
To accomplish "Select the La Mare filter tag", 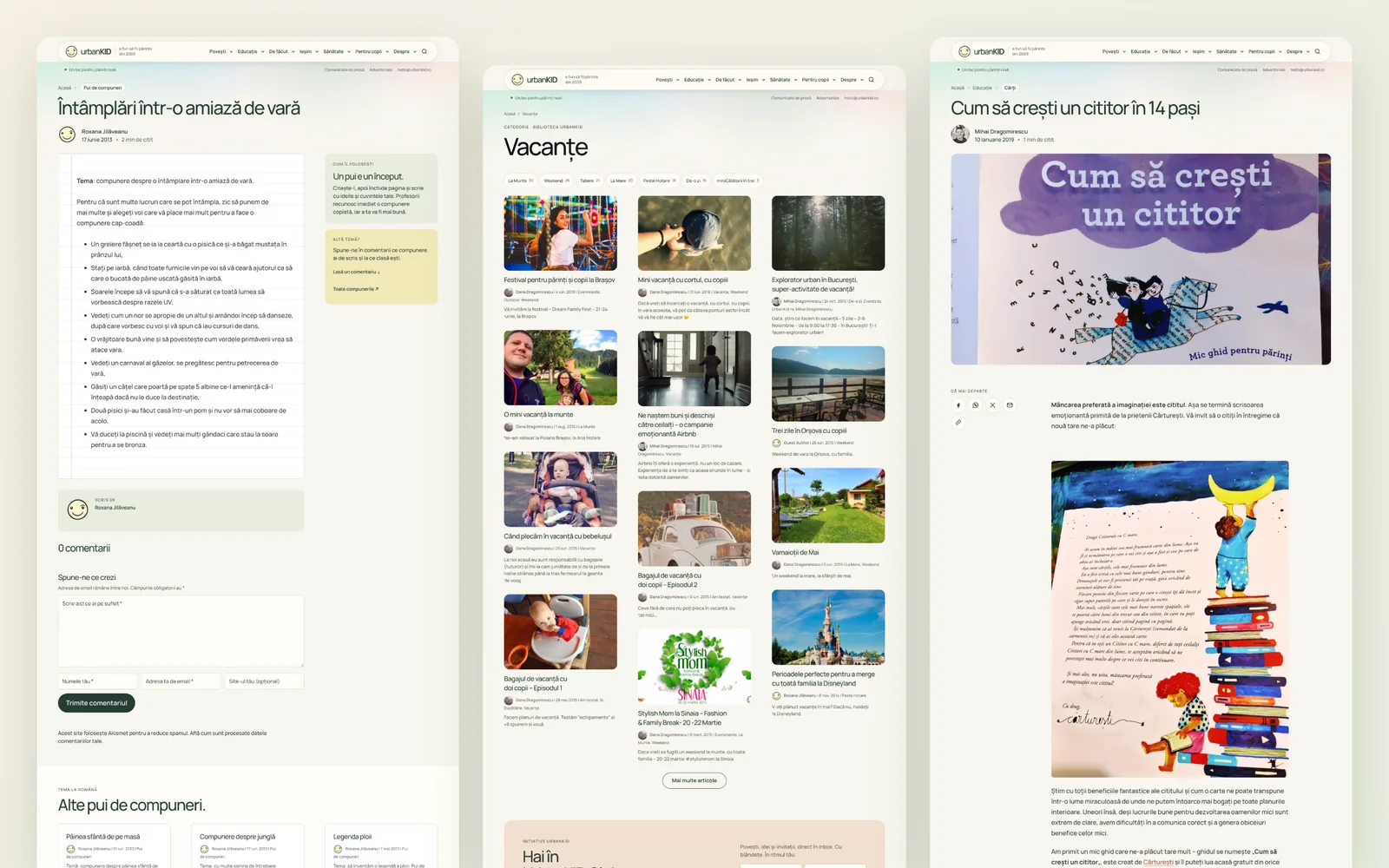I will click(x=622, y=181).
